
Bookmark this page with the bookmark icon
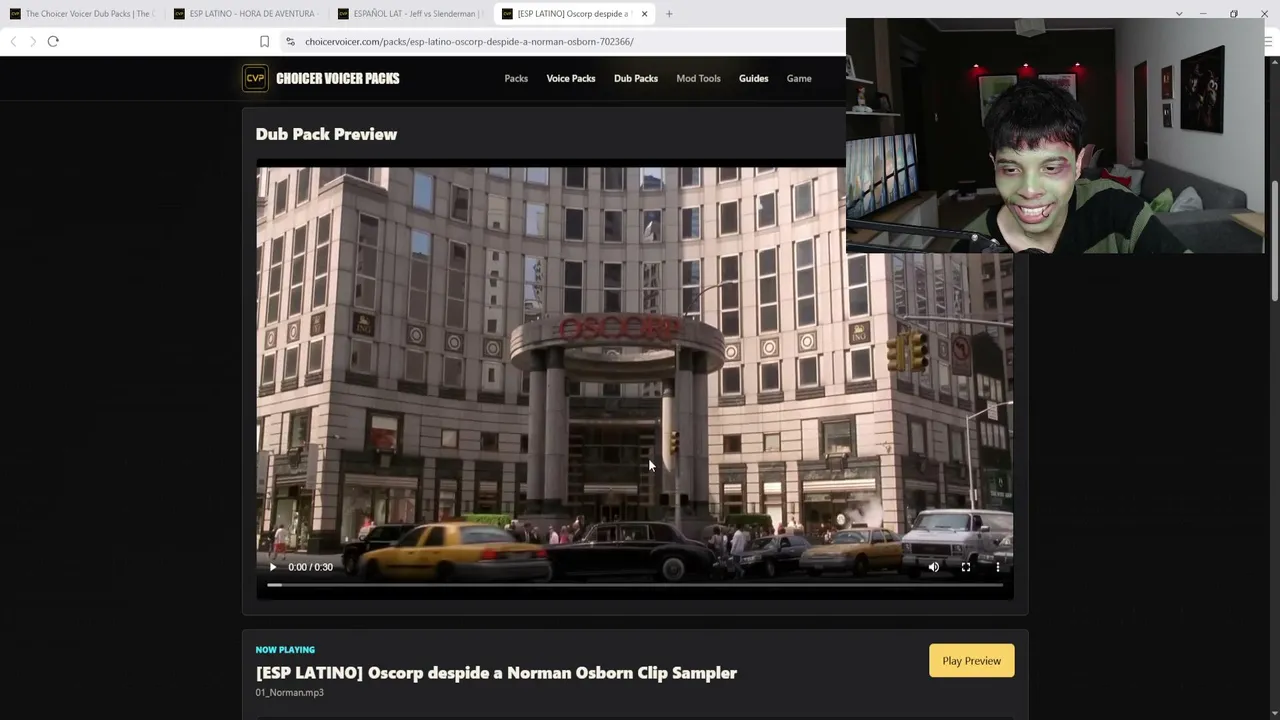[264, 41]
